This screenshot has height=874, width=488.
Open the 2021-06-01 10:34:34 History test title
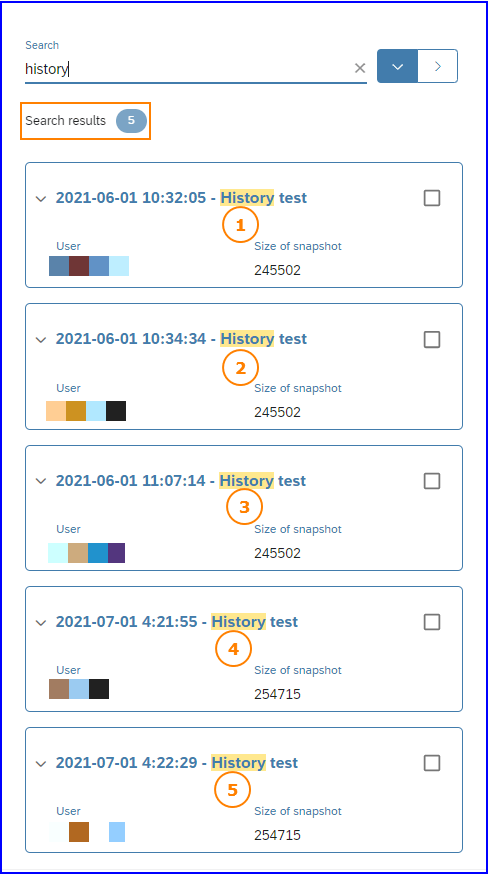point(181,338)
